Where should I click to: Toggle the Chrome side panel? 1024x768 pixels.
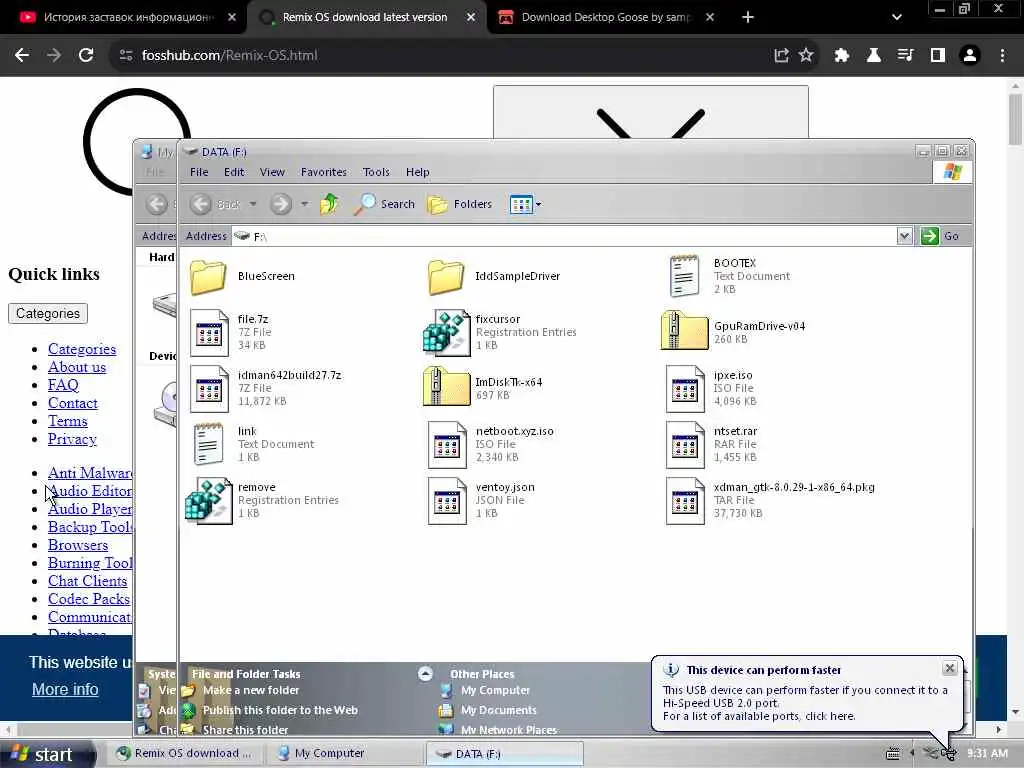tap(938, 56)
